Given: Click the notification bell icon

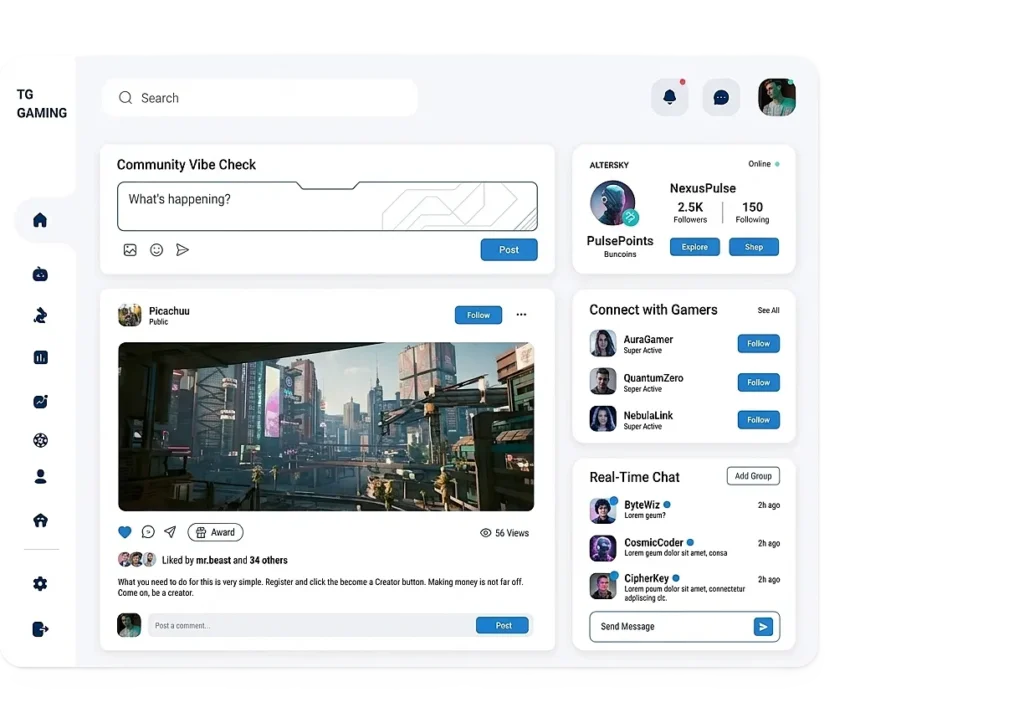Looking at the screenshot, I should pyautogui.click(x=669, y=97).
